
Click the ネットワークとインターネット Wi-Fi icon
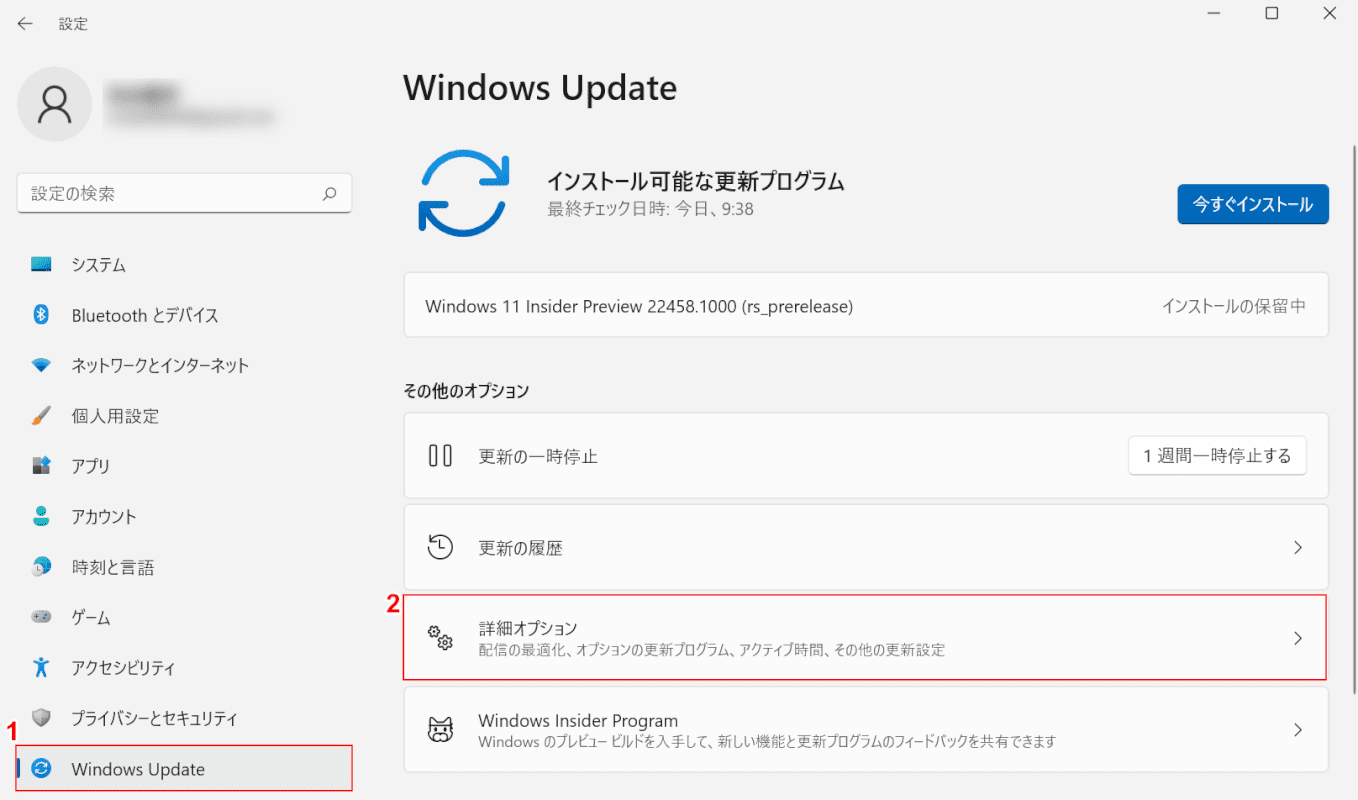pos(41,366)
